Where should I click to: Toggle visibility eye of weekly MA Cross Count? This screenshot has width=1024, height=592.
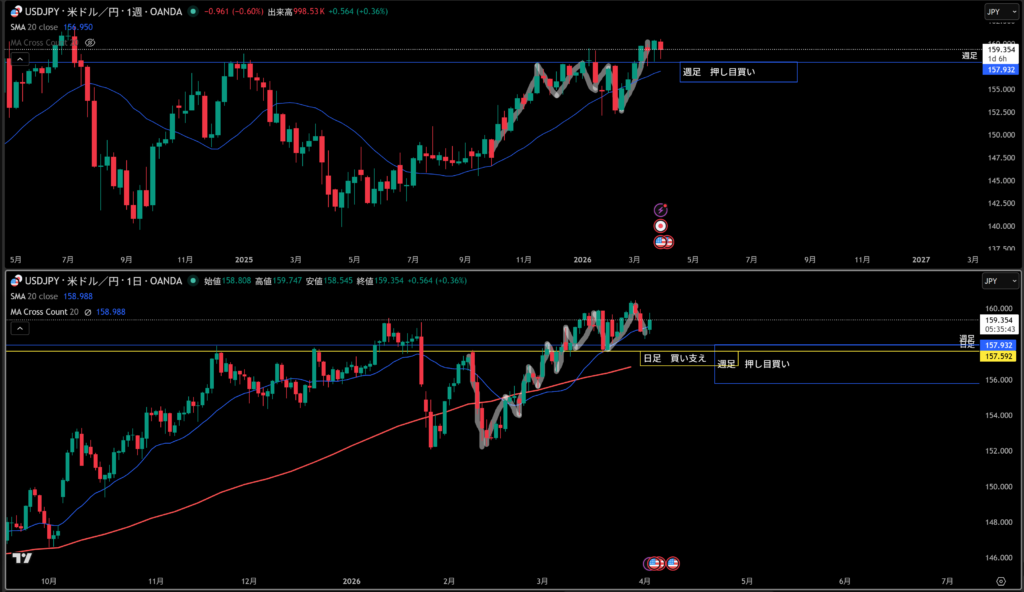coord(91,44)
